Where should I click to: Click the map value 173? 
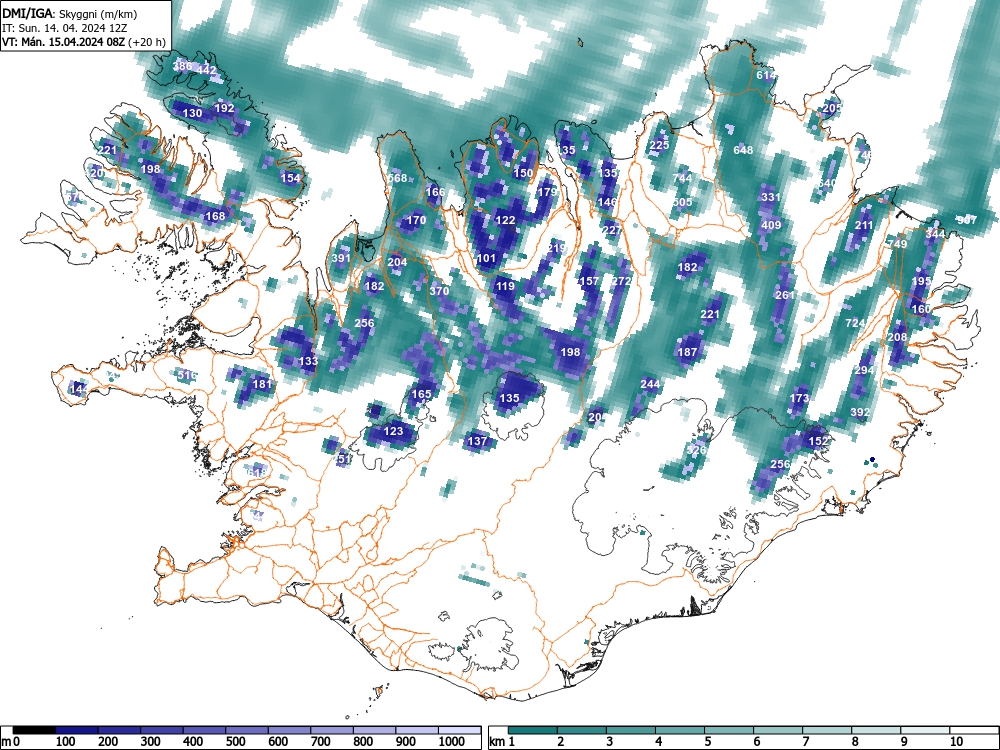pos(799,398)
